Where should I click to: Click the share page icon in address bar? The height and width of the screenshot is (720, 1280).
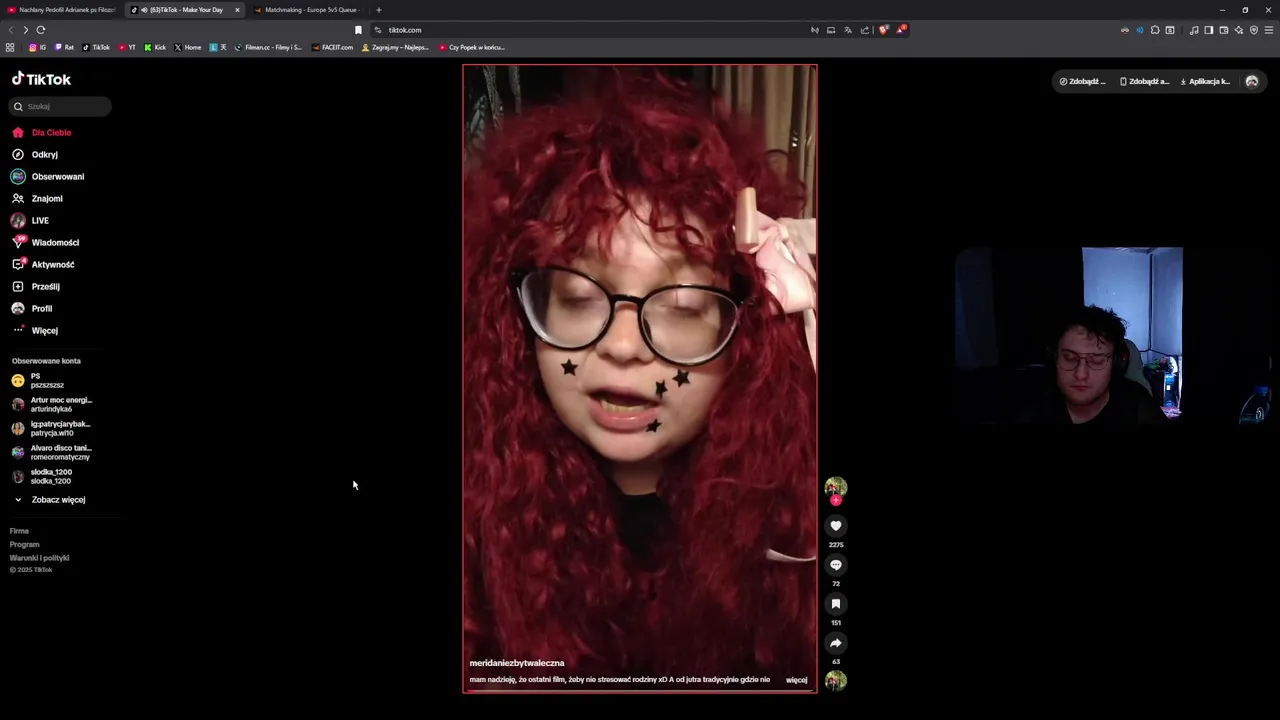tap(865, 30)
